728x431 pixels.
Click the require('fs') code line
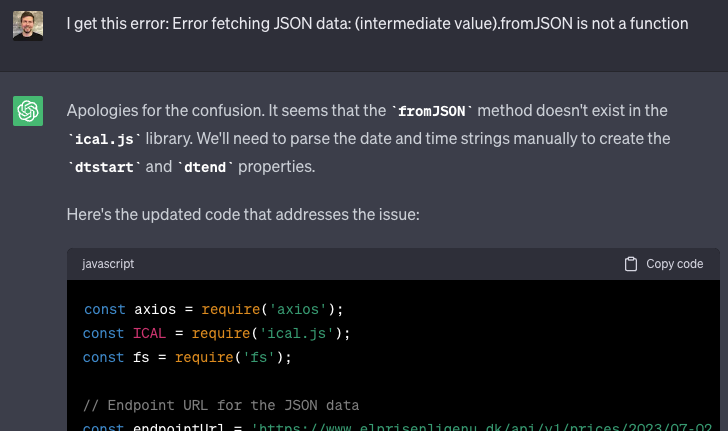tap(187, 358)
